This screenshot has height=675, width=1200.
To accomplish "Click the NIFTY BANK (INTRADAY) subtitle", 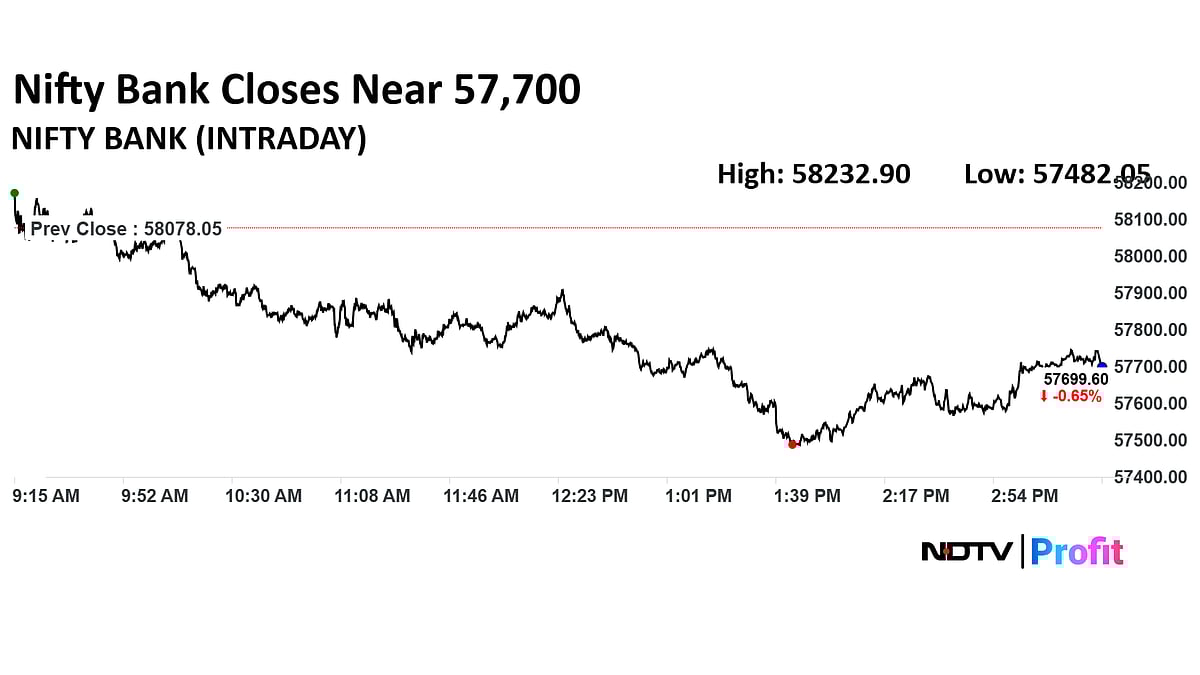I will click(x=188, y=139).
